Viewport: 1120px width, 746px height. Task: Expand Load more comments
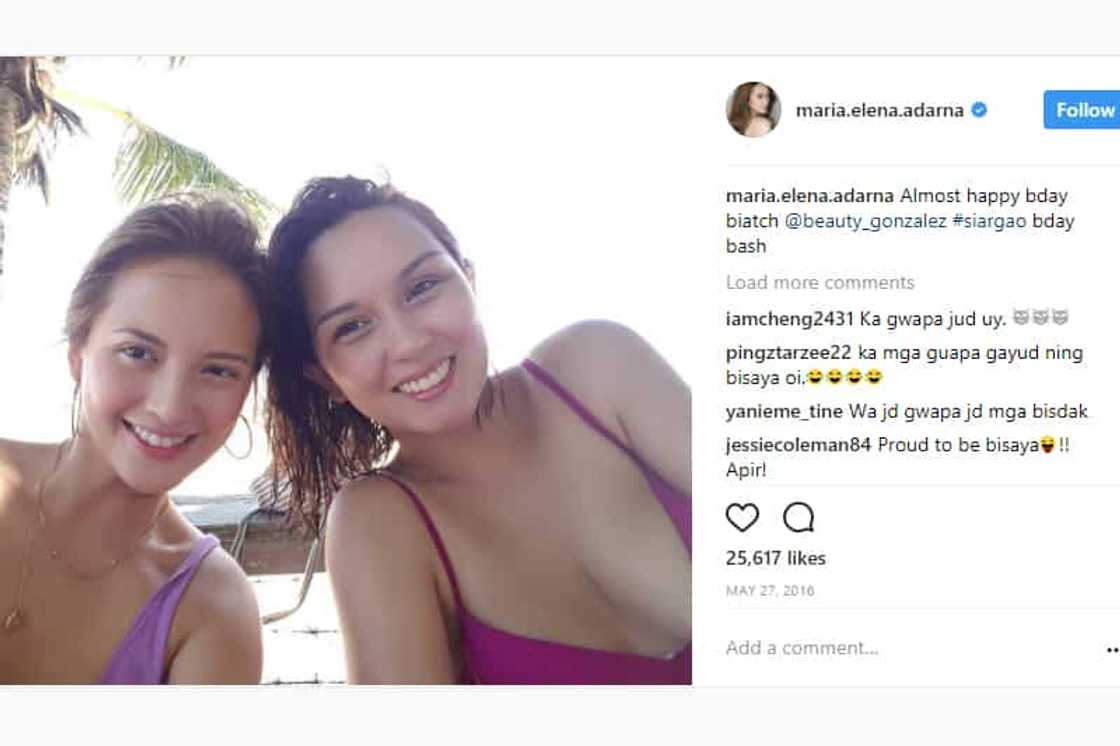(820, 282)
